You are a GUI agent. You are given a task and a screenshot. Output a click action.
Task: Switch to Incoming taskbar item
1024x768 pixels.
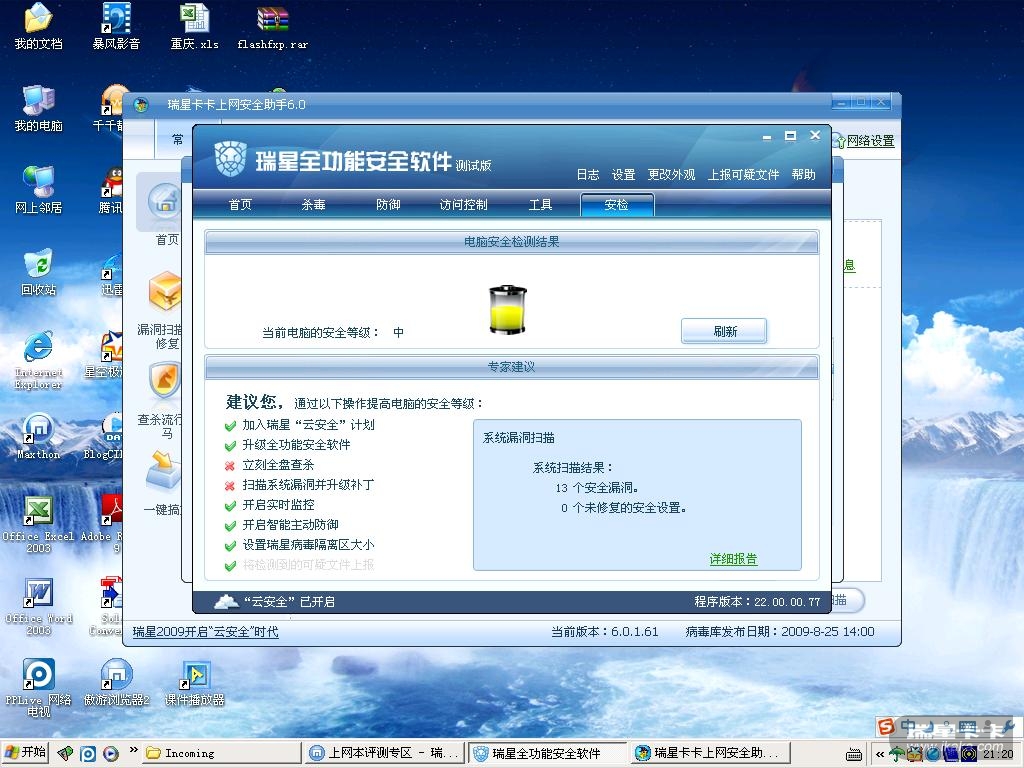pos(222,754)
